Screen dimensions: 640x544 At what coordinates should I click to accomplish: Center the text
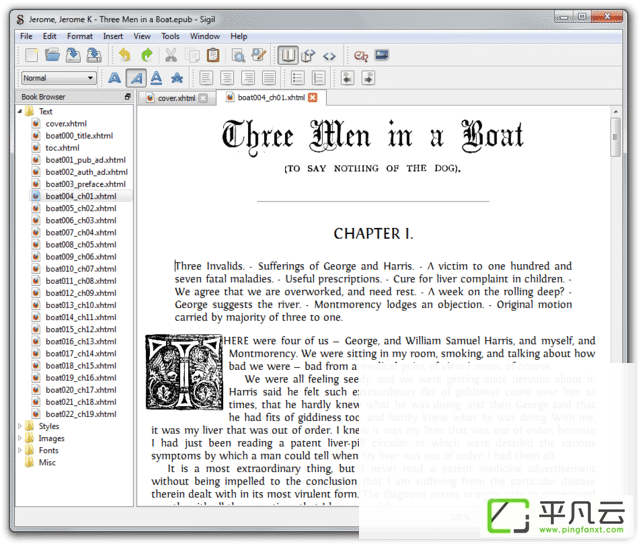tap(227, 78)
